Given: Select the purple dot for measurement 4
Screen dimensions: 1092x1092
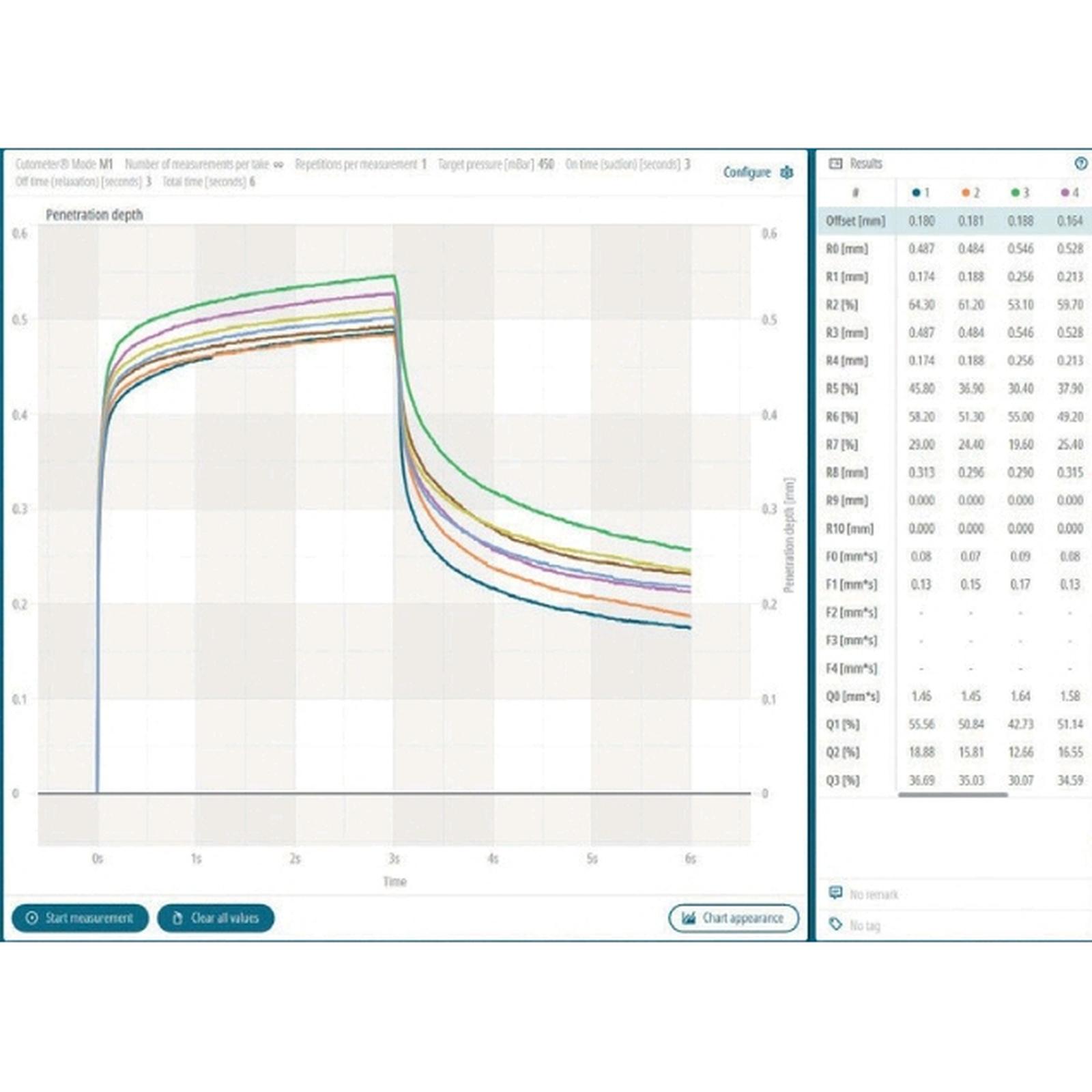Looking at the screenshot, I should (1065, 193).
